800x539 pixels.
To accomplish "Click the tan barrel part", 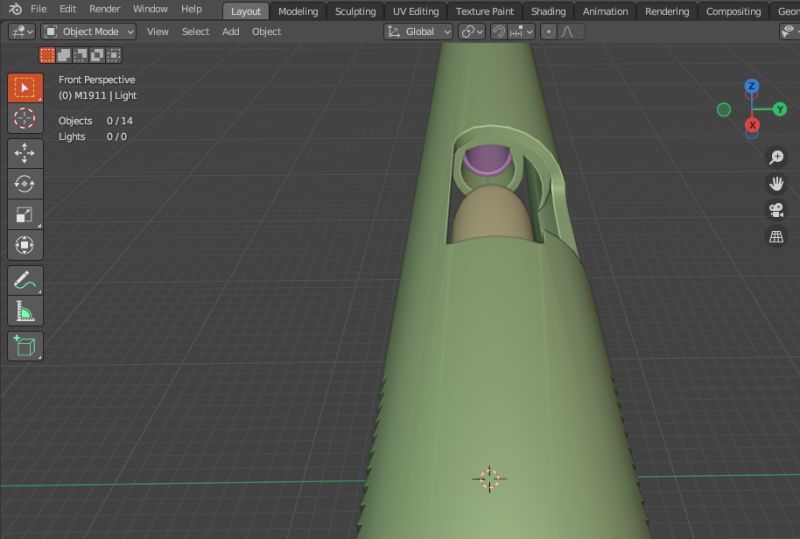I will tap(491, 214).
